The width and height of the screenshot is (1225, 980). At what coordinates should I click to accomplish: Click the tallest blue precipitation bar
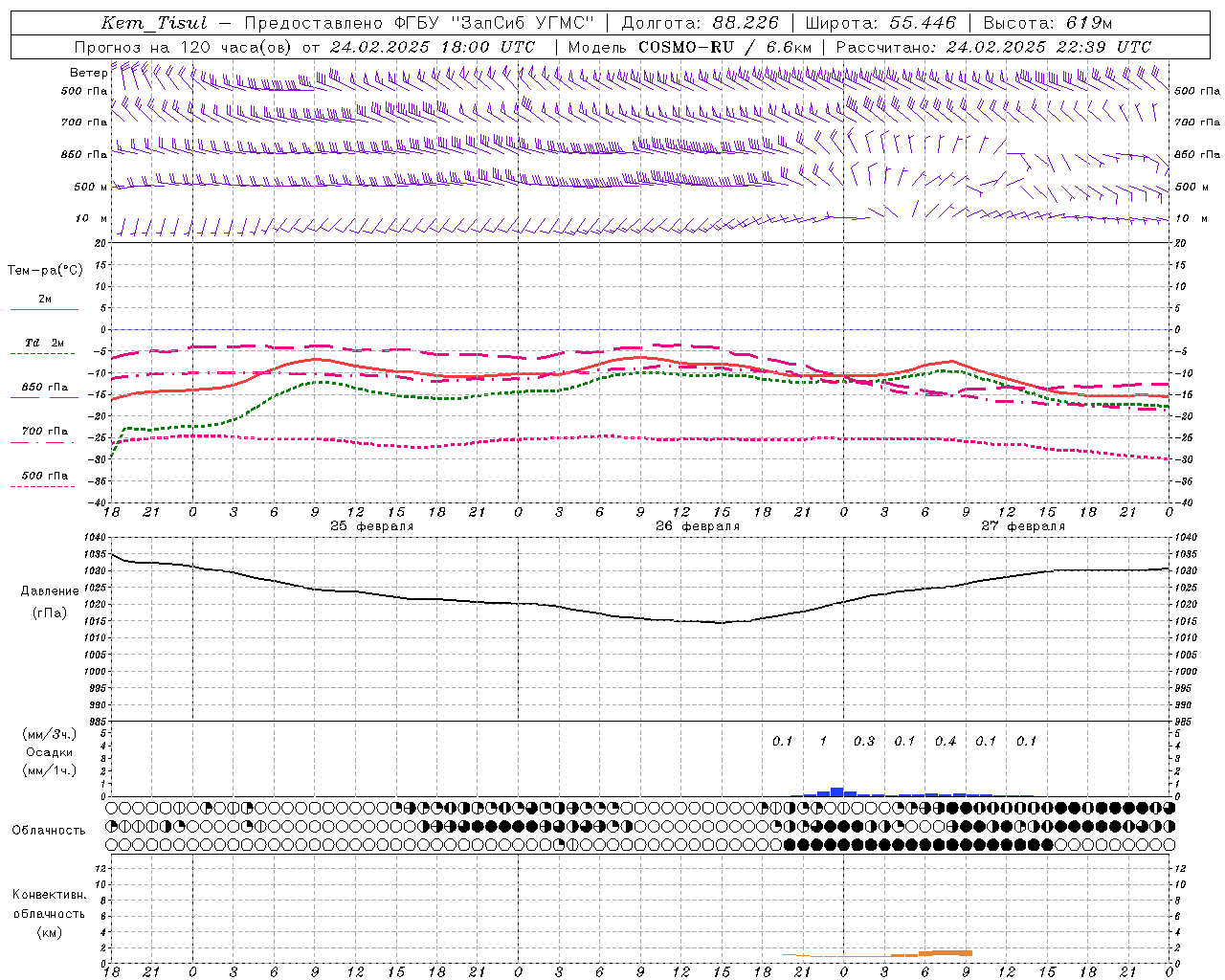(x=836, y=792)
